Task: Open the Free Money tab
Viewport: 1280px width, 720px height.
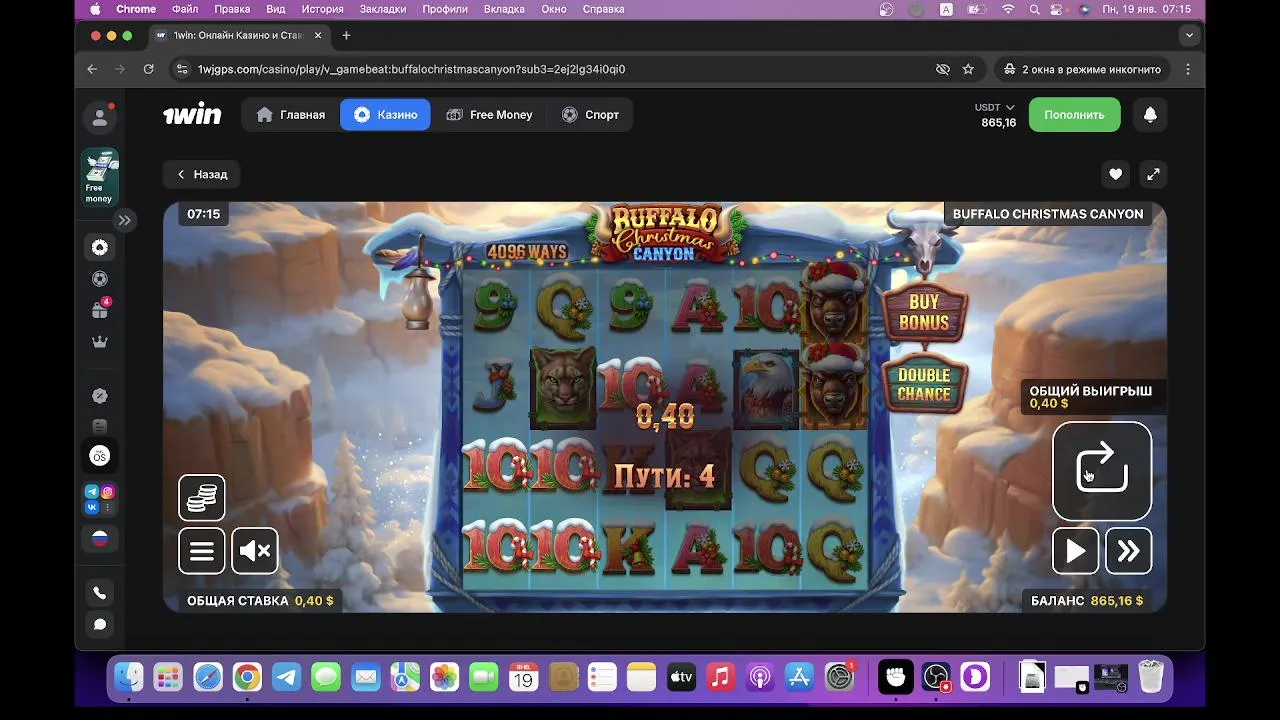Action: tap(489, 115)
